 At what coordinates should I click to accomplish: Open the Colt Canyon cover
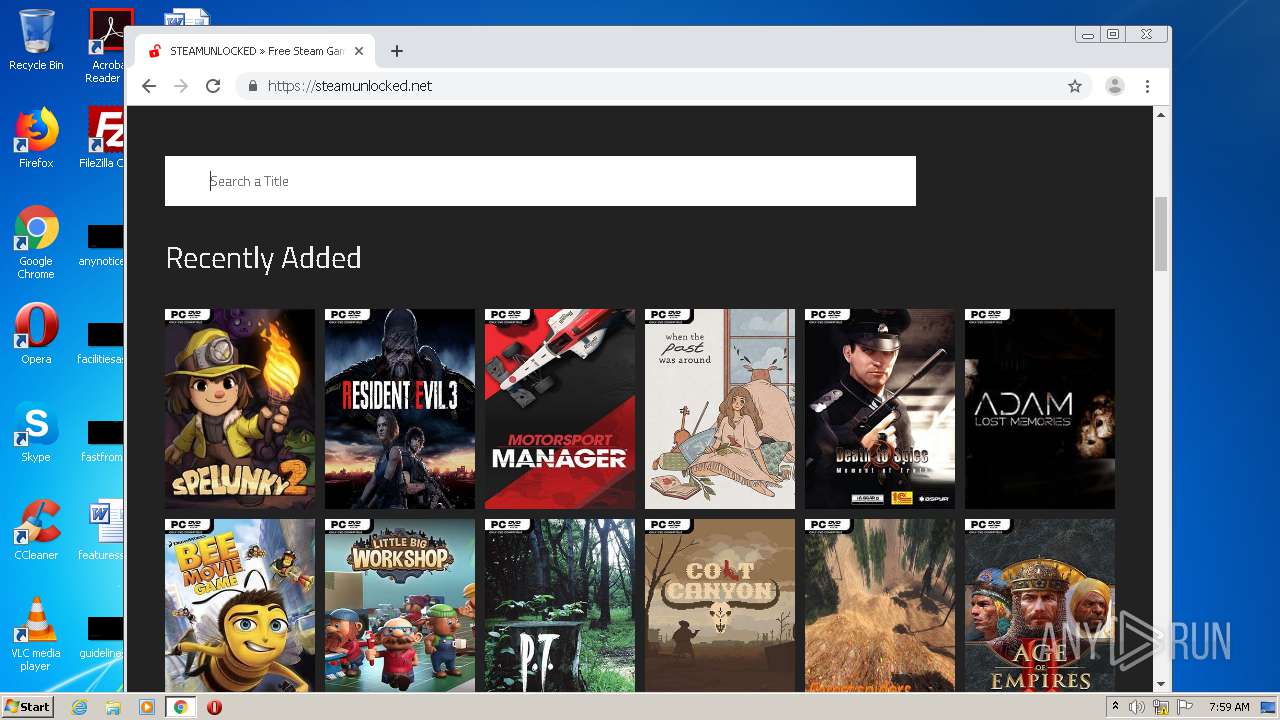[x=720, y=605]
